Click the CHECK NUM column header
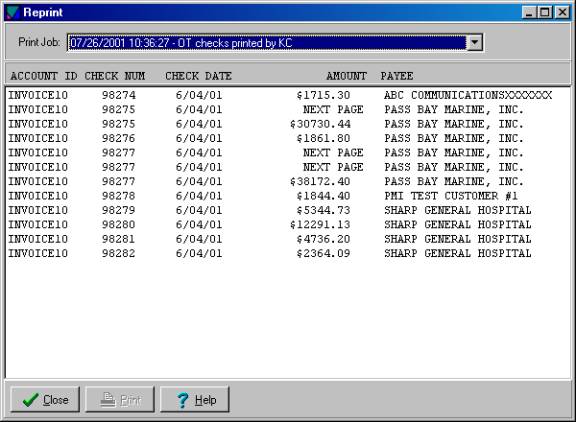576x422 pixels. [115, 76]
